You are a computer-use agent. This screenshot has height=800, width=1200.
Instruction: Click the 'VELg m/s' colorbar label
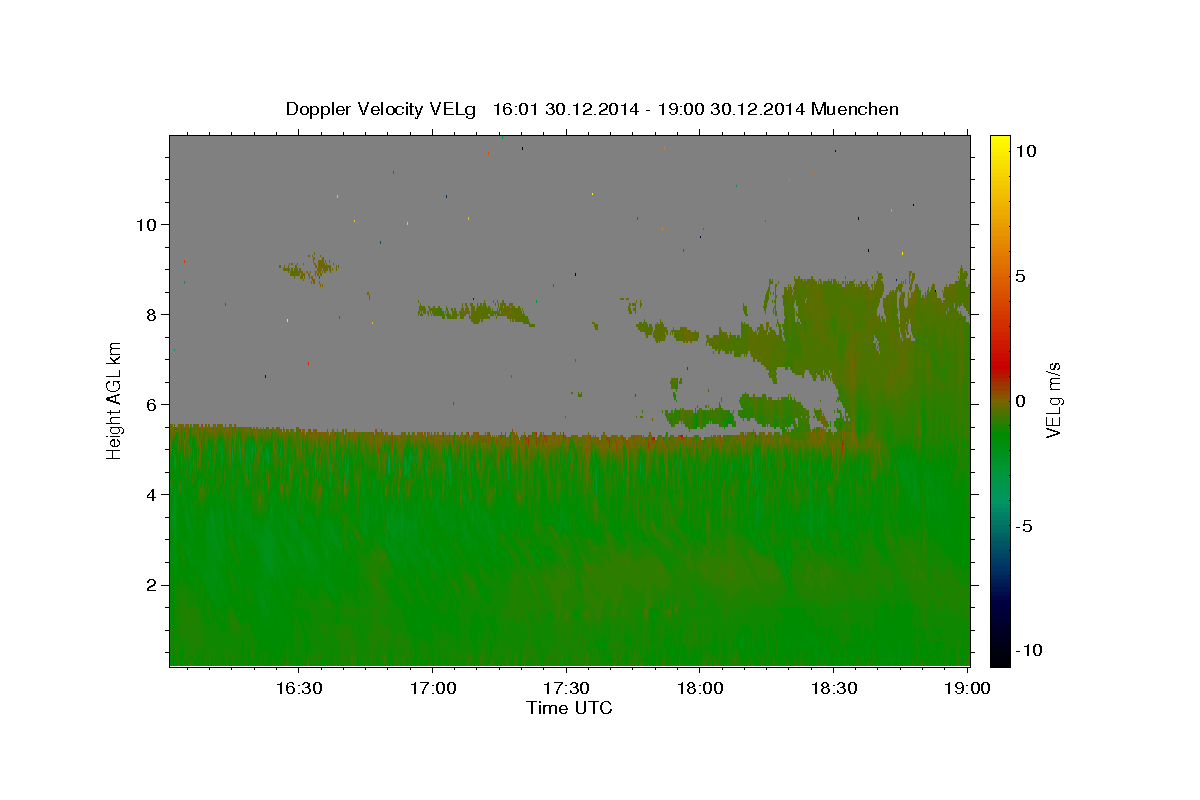tap(1053, 400)
